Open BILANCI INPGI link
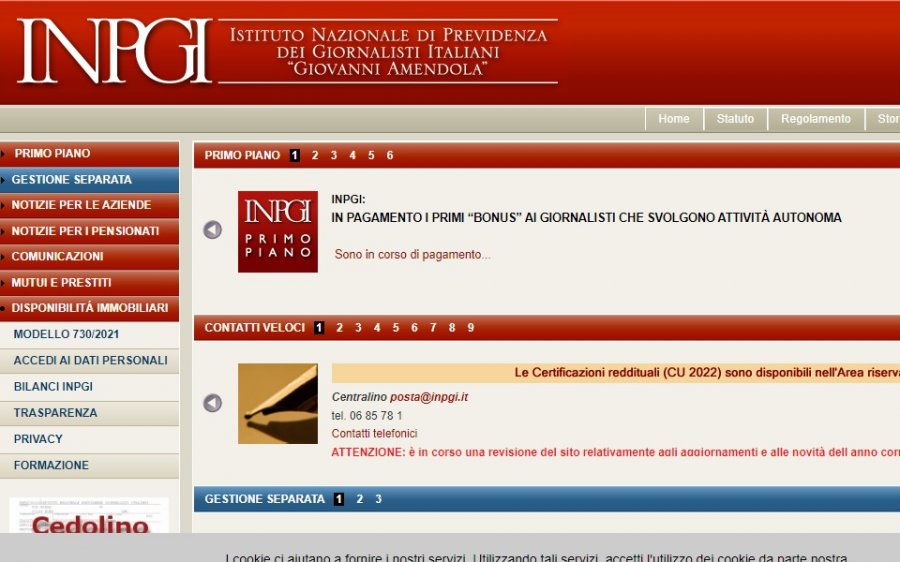This screenshot has width=900, height=562. click(90, 386)
